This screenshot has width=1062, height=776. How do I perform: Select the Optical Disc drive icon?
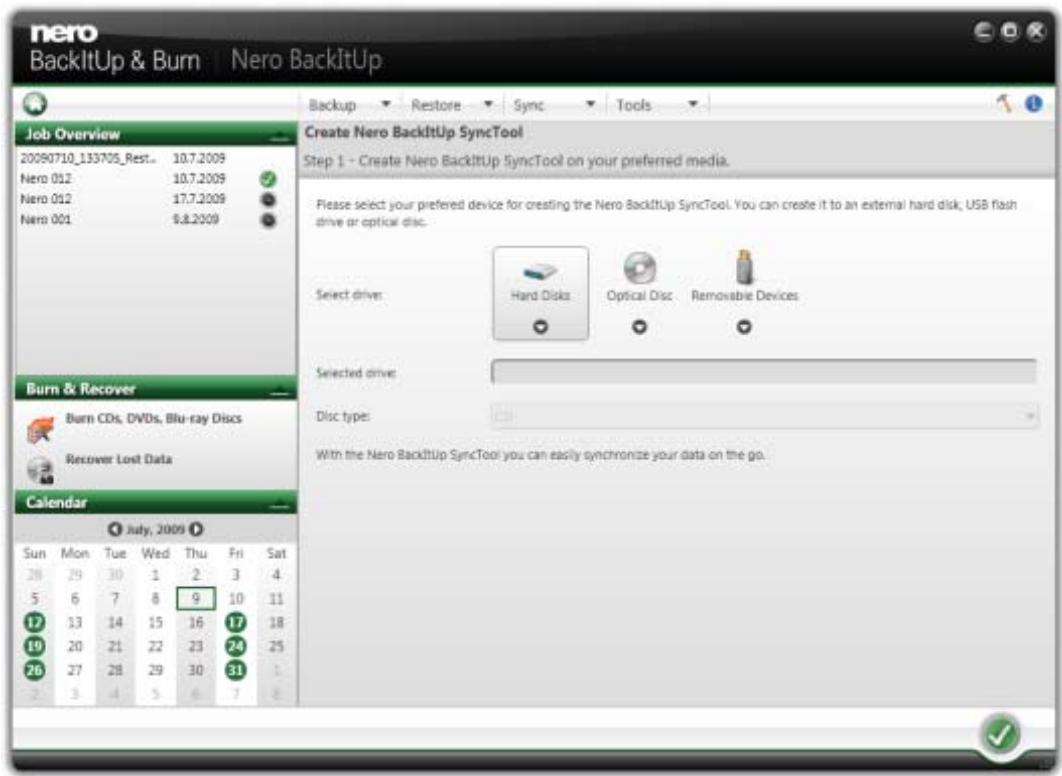point(639,267)
